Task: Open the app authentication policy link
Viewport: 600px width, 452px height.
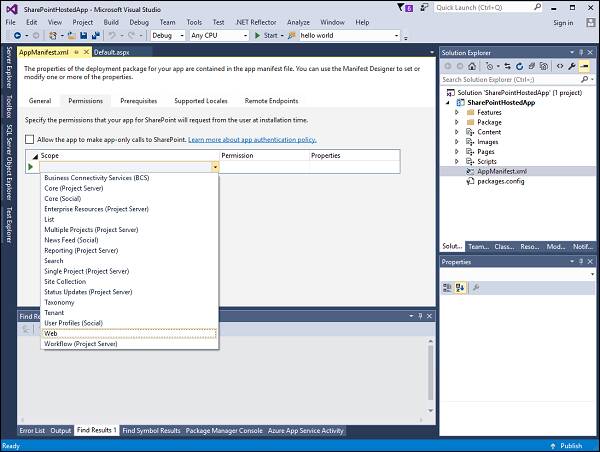Action: [252, 140]
